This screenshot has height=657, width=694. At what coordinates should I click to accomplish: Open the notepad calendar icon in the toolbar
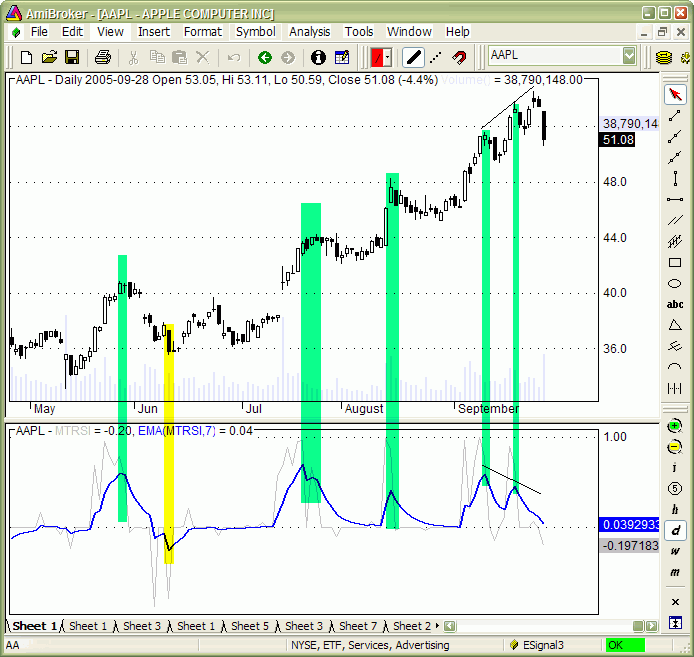tap(342, 58)
